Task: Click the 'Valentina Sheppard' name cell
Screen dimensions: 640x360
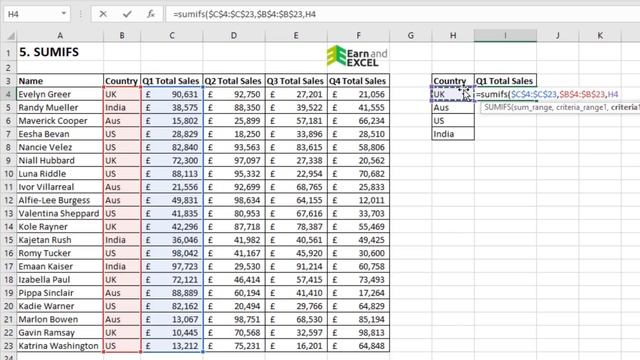Action: pos(60,213)
